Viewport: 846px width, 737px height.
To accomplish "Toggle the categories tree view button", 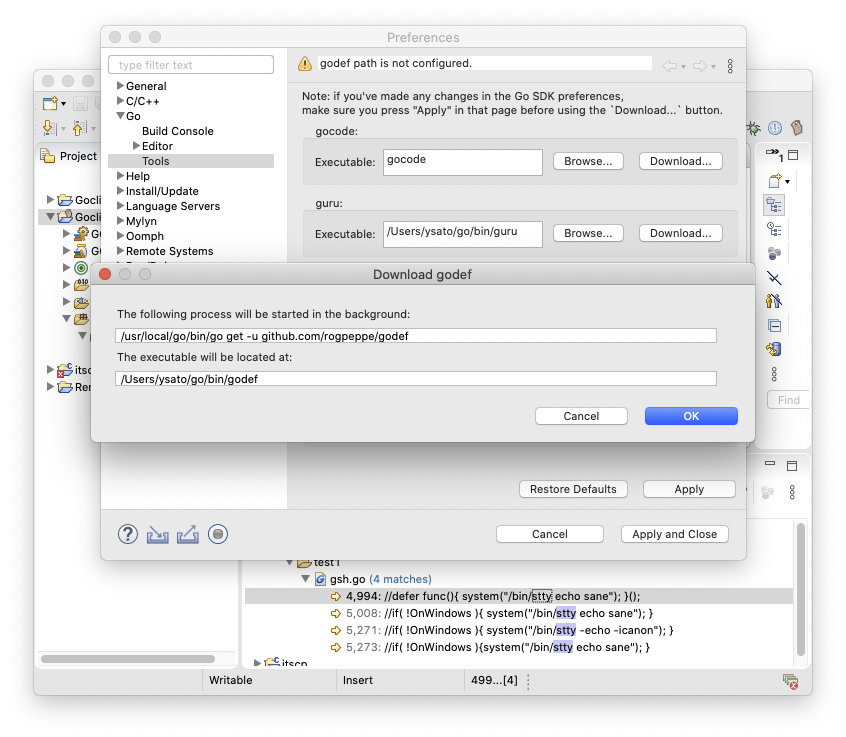I will [x=774, y=204].
